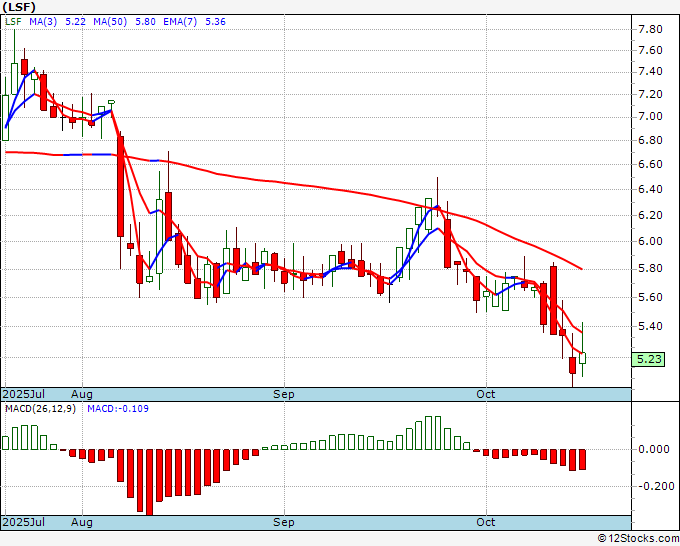This screenshot has height=546, width=680.
Task: Click the EMA(7) value 5.36
Action: click(215, 22)
